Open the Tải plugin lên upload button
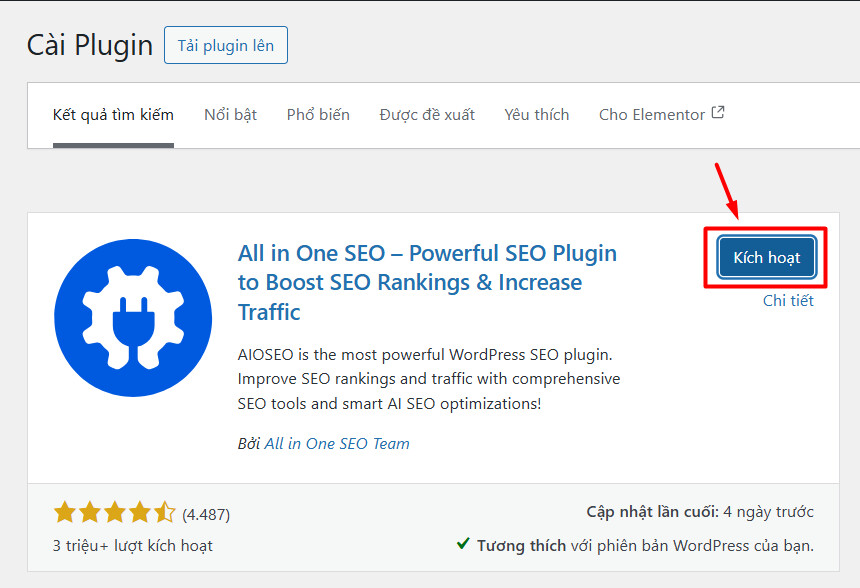The image size is (860, 588). point(226,45)
